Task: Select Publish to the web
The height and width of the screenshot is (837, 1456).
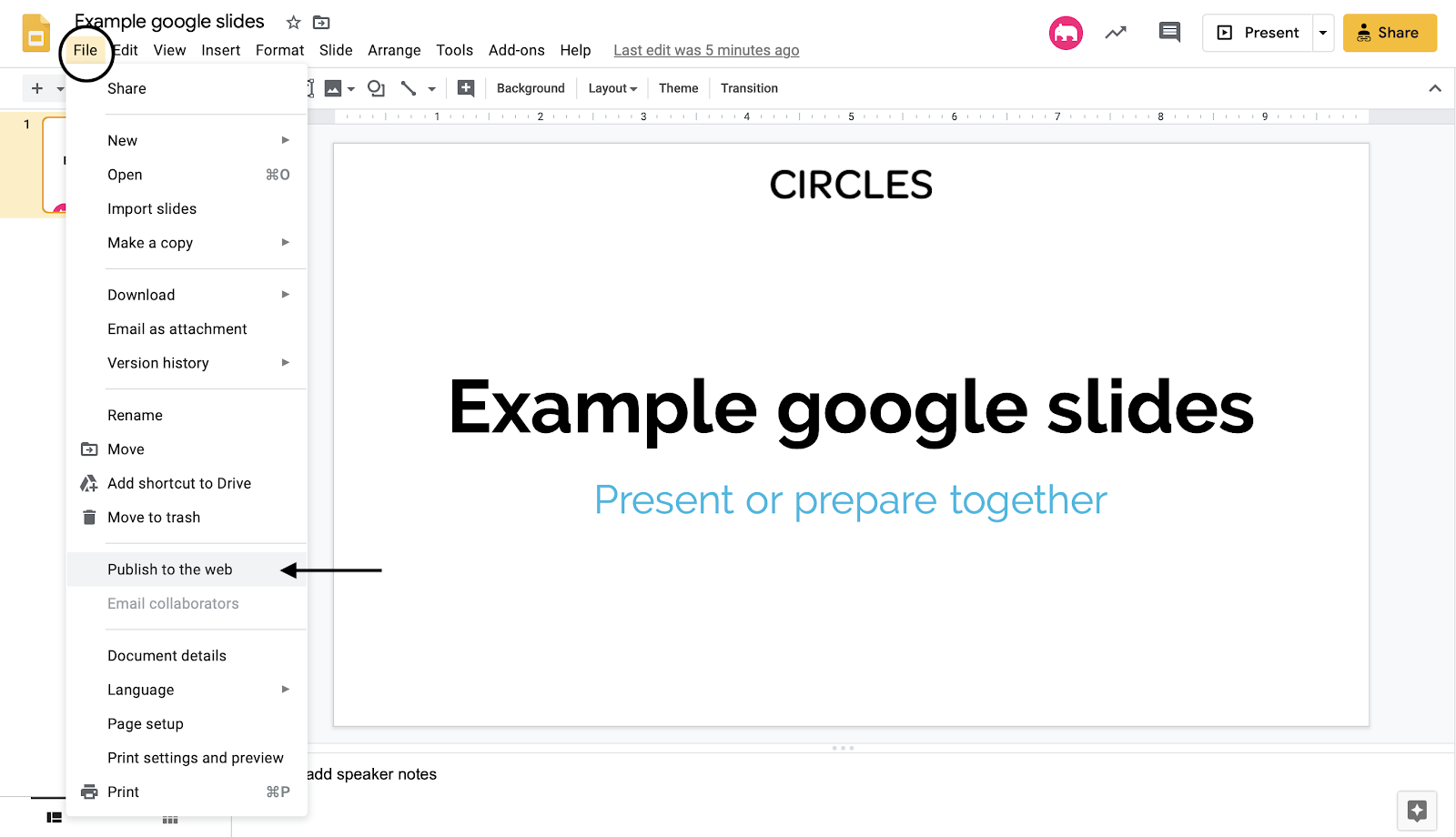Action: 187,570
